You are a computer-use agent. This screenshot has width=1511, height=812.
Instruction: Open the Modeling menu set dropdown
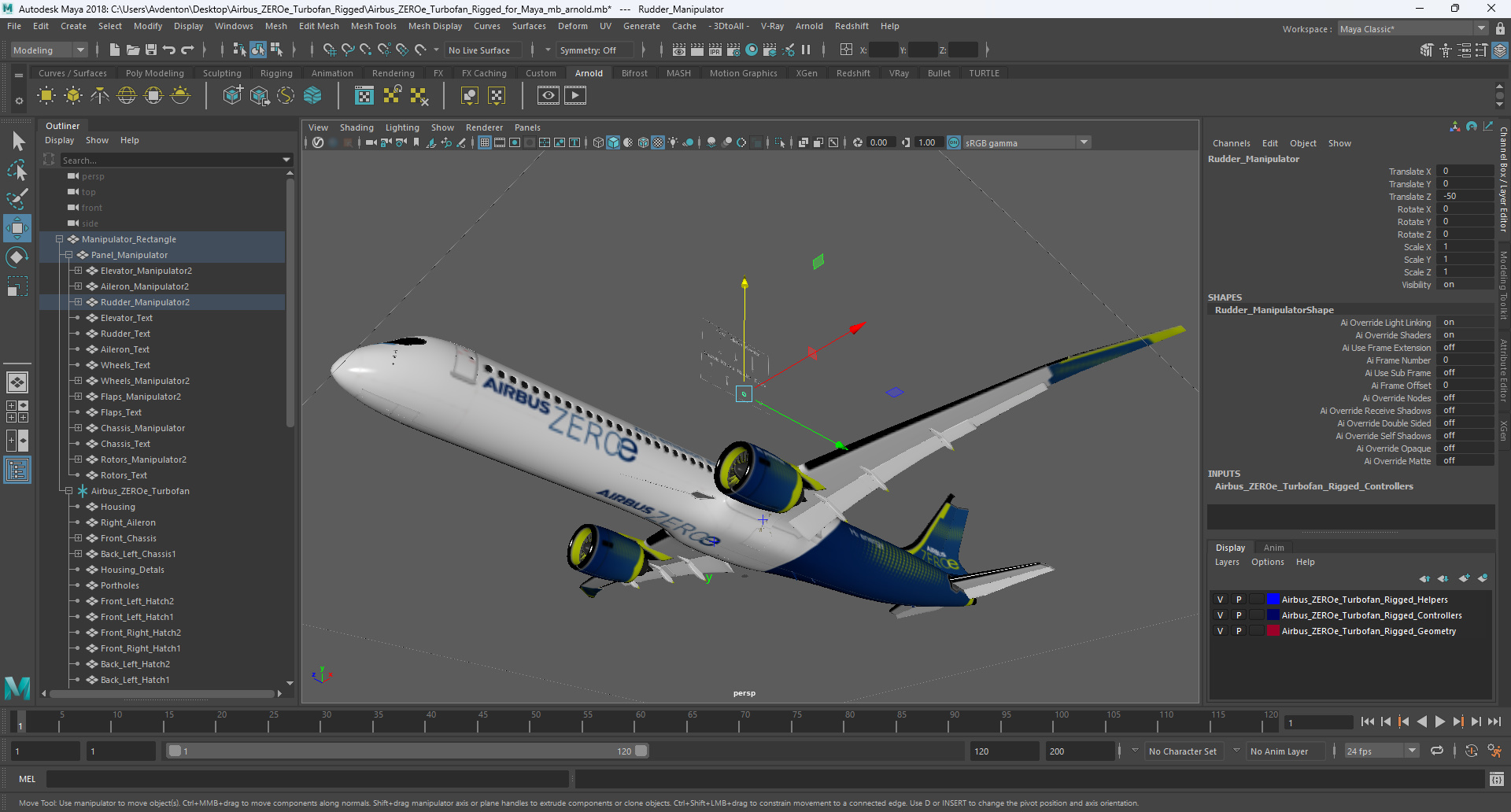pyautogui.click(x=49, y=50)
